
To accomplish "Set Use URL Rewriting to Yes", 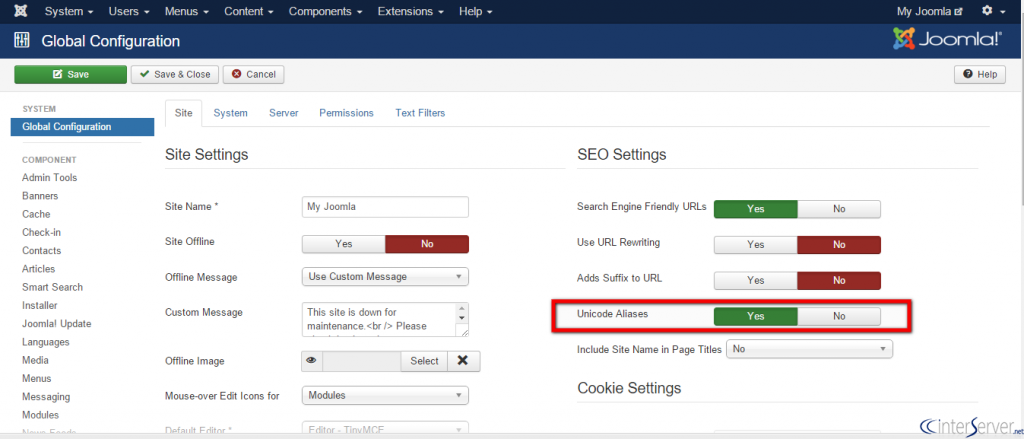I will point(756,245).
